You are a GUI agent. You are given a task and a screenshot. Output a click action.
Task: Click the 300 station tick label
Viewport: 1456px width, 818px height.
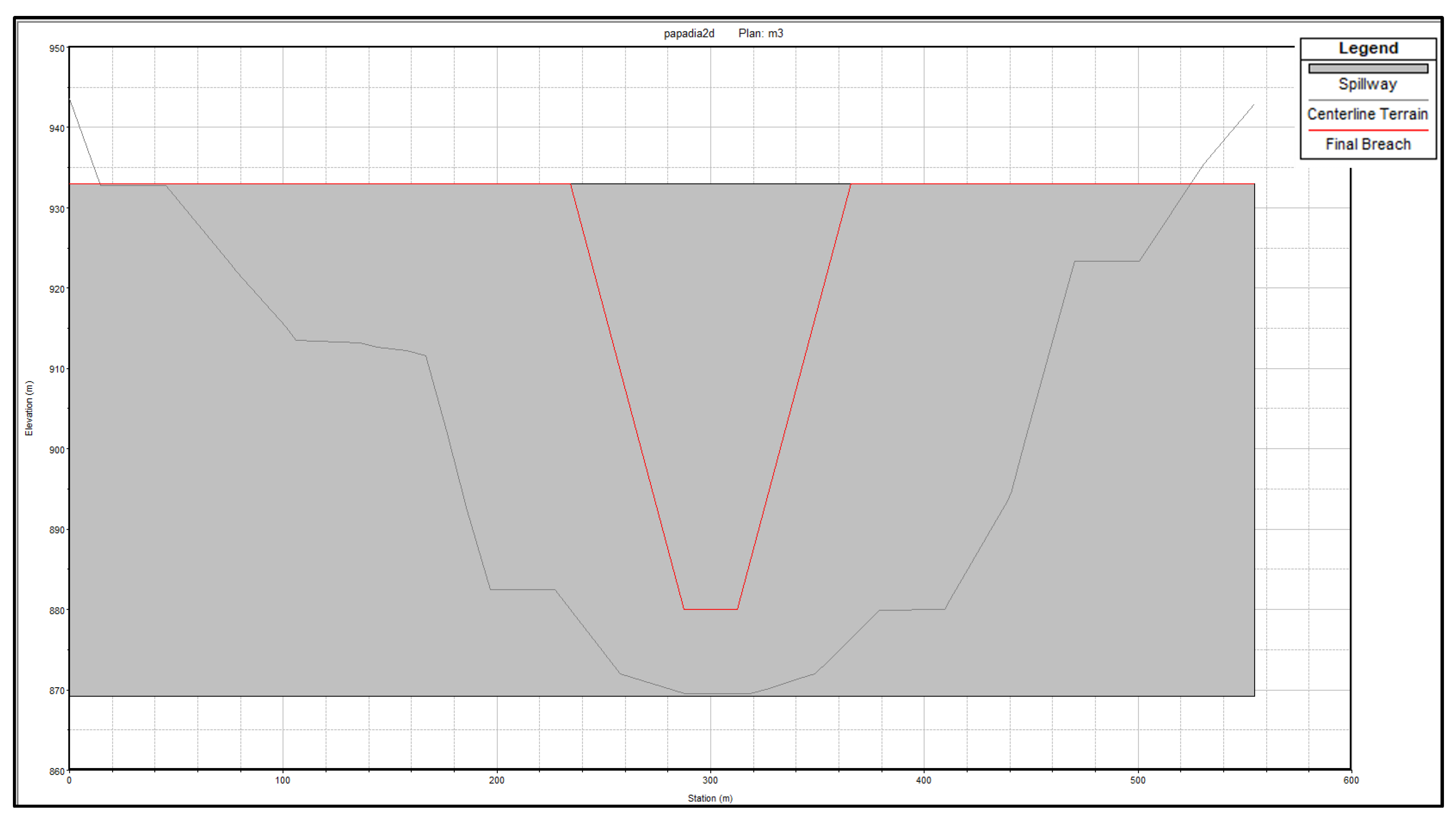click(710, 780)
